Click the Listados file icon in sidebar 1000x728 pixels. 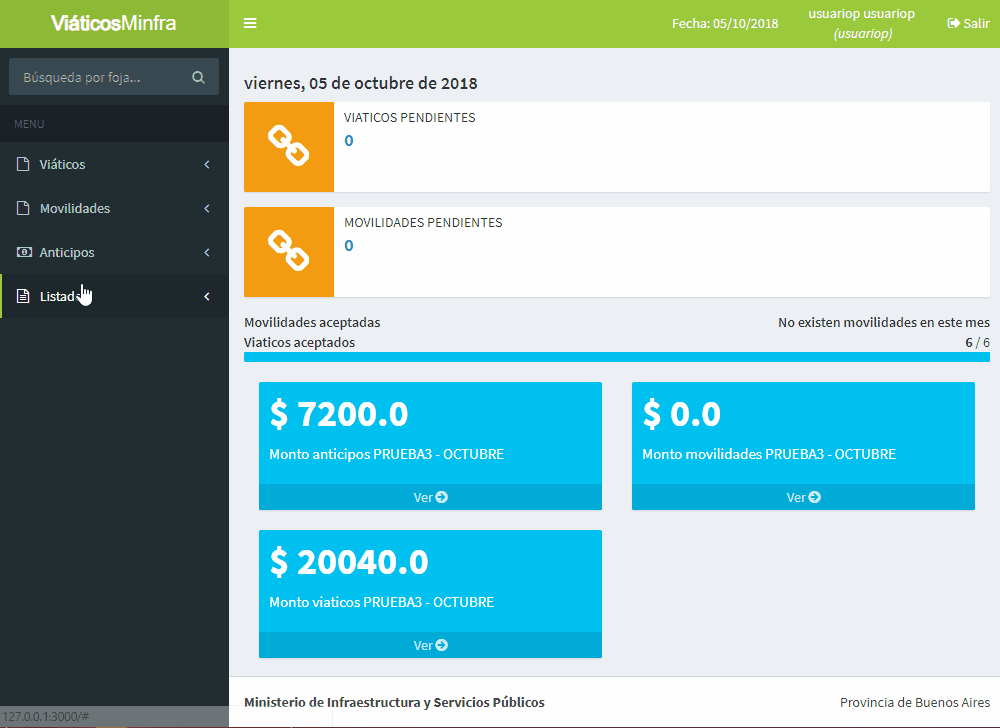(23, 296)
